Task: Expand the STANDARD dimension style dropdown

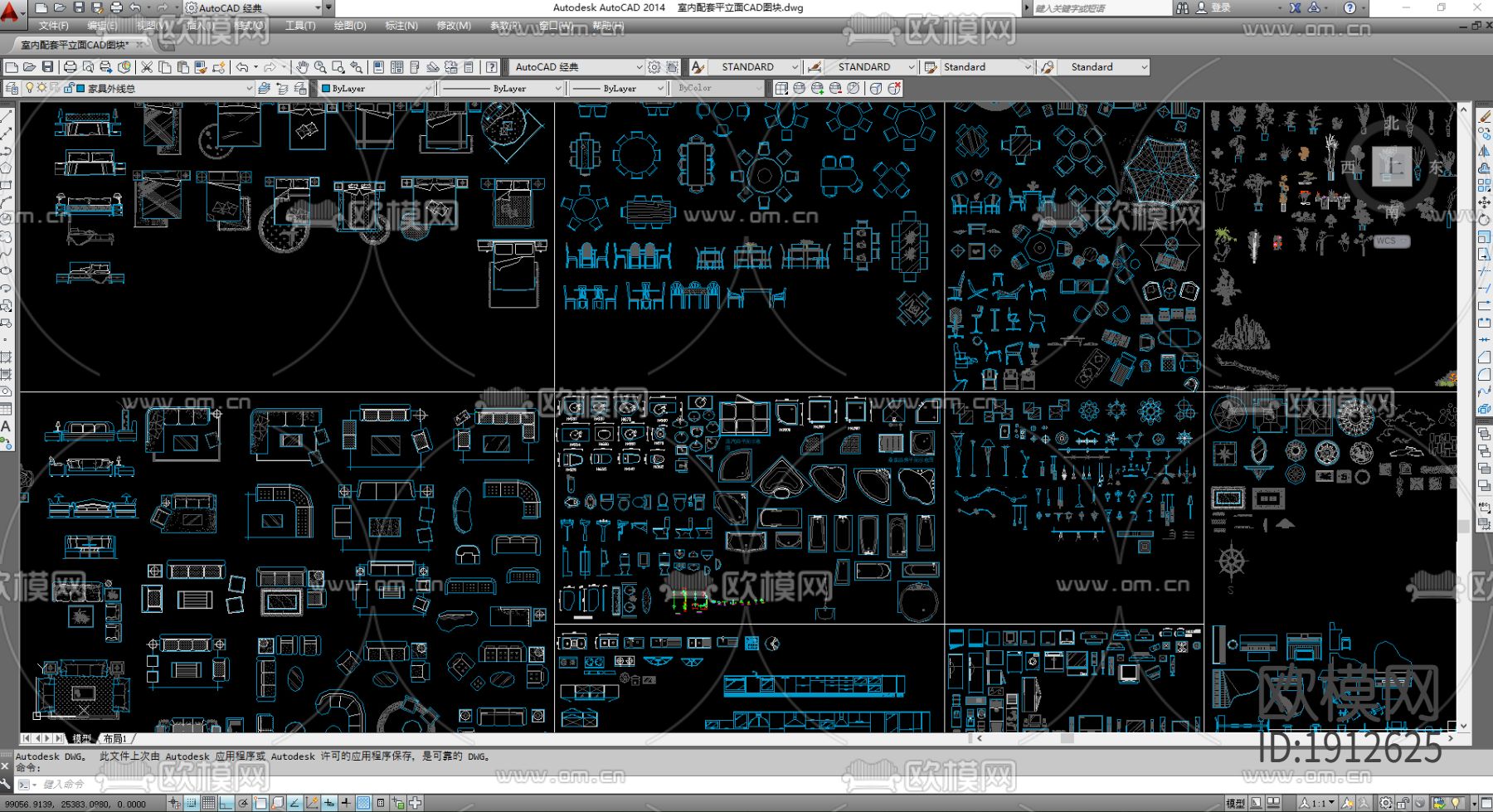Action: click(911, 67)
